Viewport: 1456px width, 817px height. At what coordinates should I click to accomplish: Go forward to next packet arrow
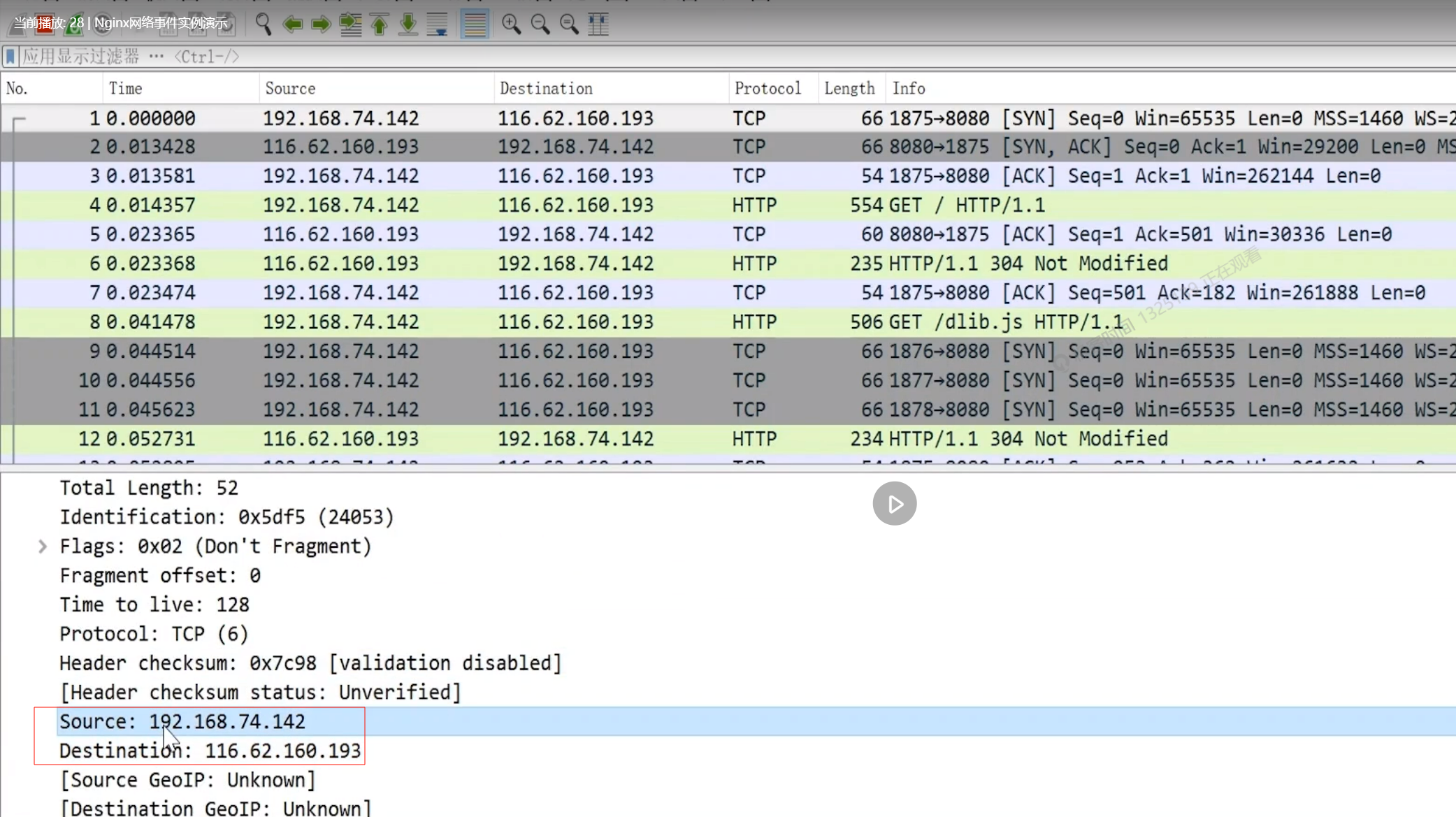pos(321,24)
